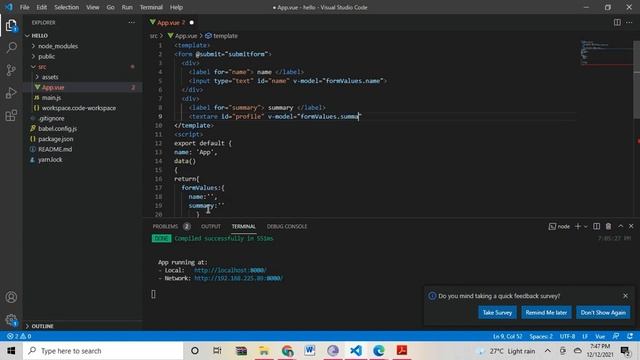Switch to the DEBUG CONSOLE tab
This screenshot has height=360, width=640.
point(287,226)
